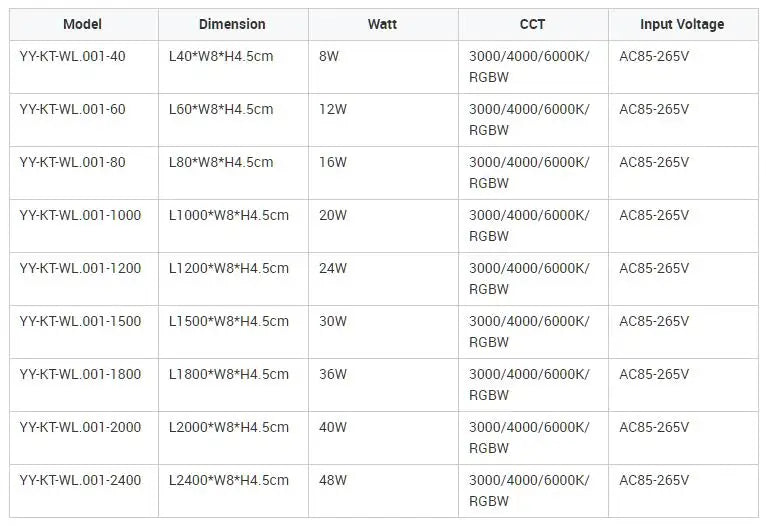The height and width of the screenshot is (526, 766).
Task: Select model cell YY-KT-WL.001-80
Action: pos(84,173)
